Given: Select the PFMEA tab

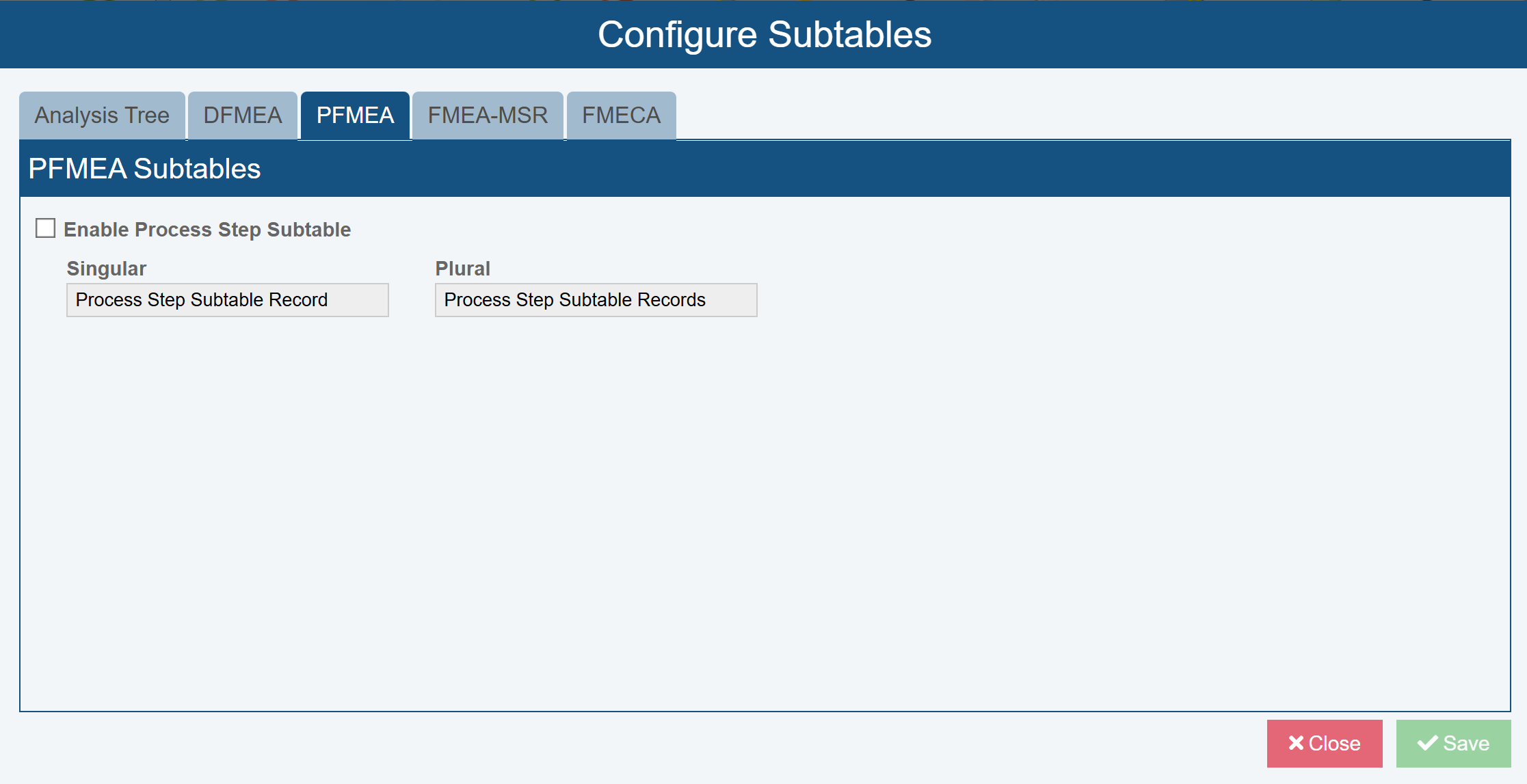Looking at the screenshot, I should click(355, 116).
